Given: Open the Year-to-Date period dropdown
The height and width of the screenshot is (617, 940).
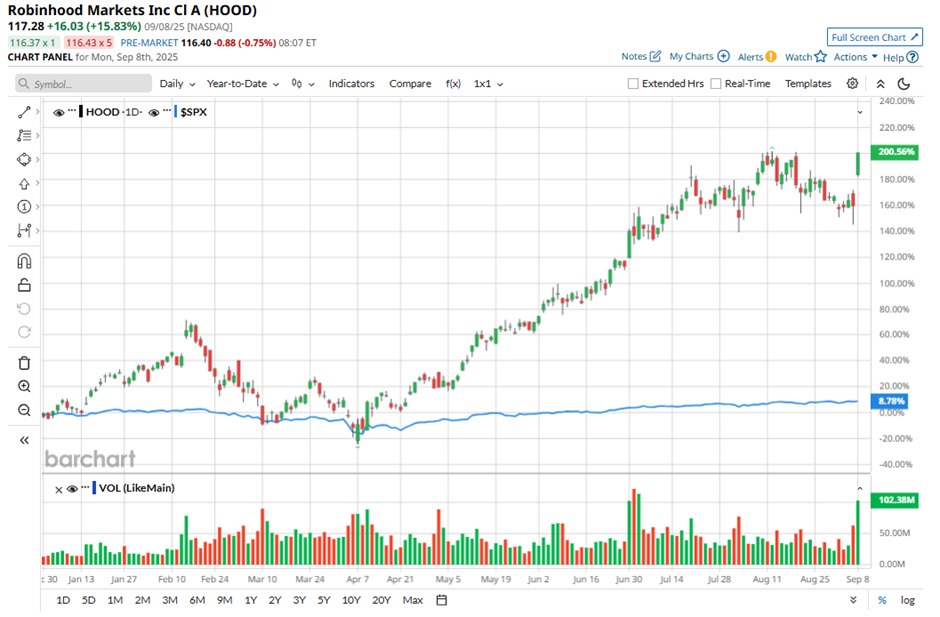Looking at the screenshot, I should [x=243, y=84].
